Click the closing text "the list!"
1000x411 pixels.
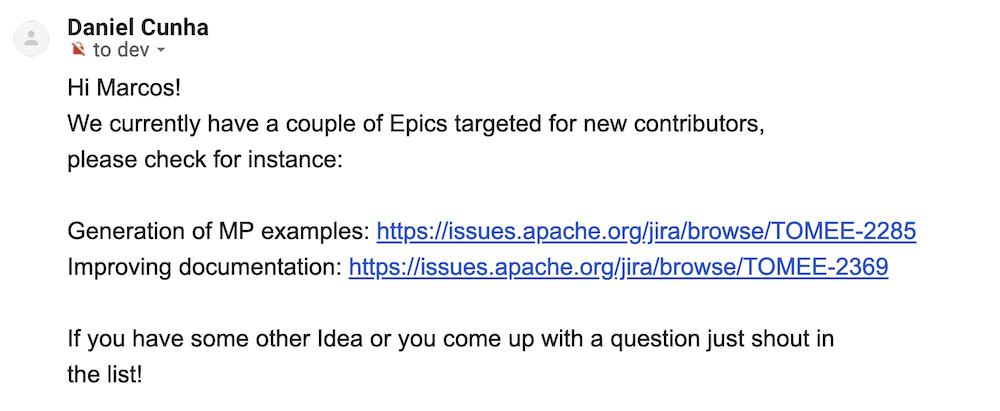pyautogui.click(x=105, y=375)
